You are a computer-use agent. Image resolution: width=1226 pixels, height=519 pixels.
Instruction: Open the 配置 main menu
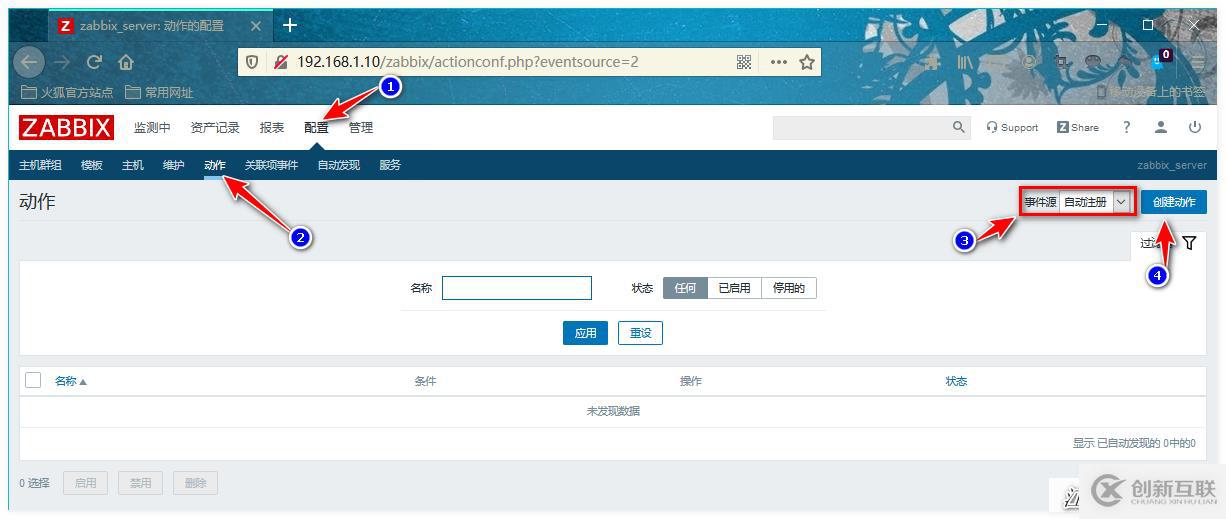(x=316, y=128)
